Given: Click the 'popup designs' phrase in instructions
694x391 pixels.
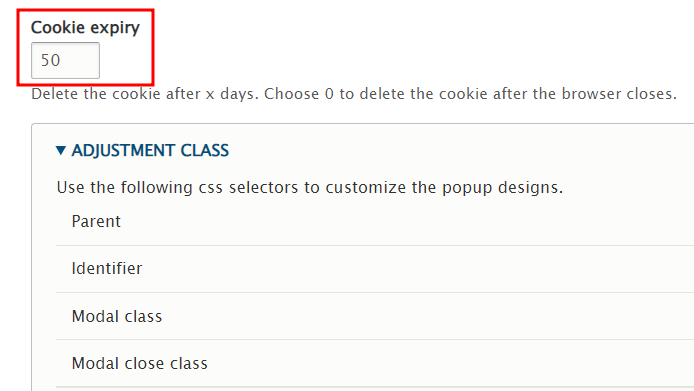Looking at the screenshot, I should pyautogui.click(x=502, y=188).
